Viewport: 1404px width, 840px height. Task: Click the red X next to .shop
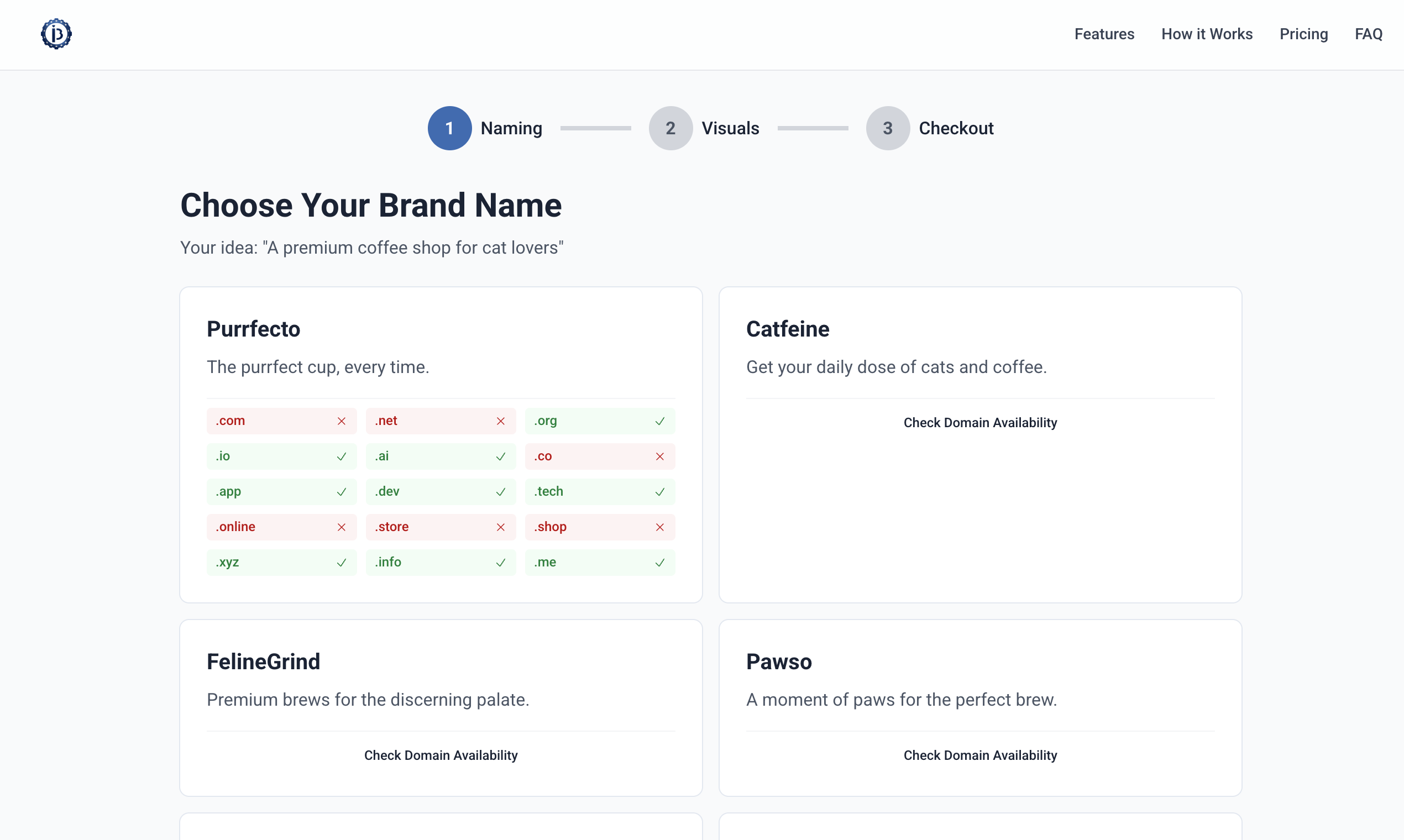[x=659, y=527]
